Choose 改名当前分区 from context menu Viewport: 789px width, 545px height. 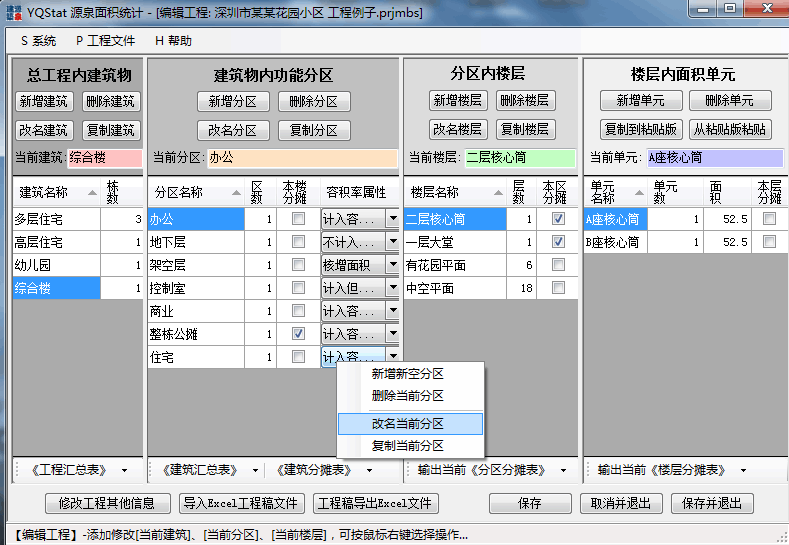pos(410,424)
